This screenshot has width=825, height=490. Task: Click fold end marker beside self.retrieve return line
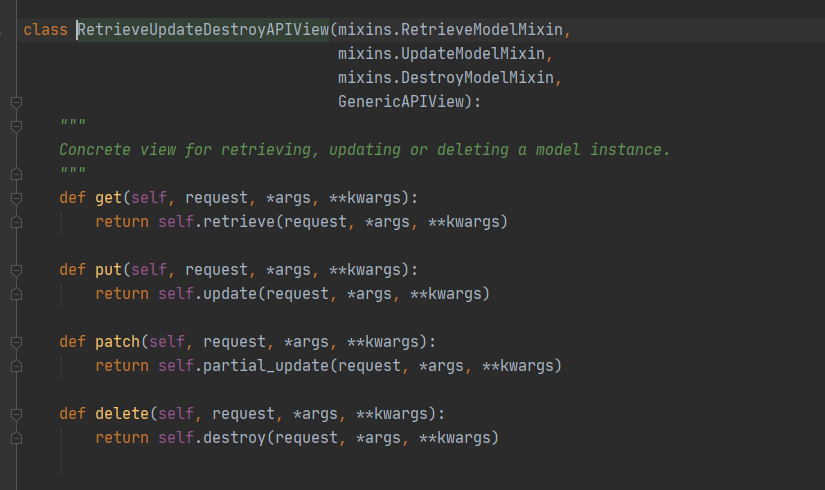point(16,222)
